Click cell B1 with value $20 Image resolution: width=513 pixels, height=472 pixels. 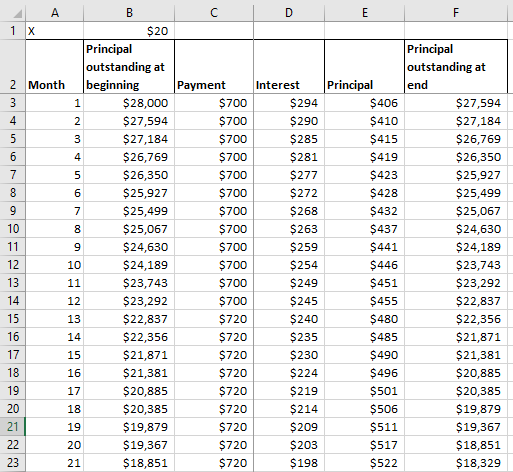129,31
